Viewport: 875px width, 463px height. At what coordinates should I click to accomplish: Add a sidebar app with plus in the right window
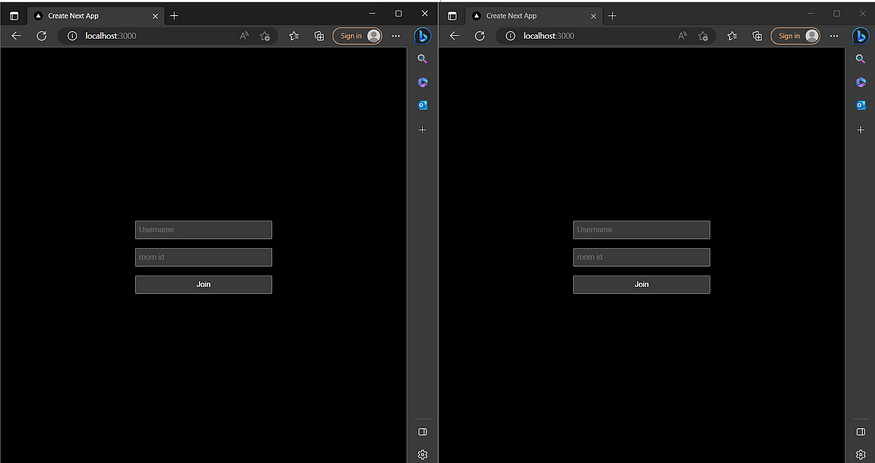(860, 129)
